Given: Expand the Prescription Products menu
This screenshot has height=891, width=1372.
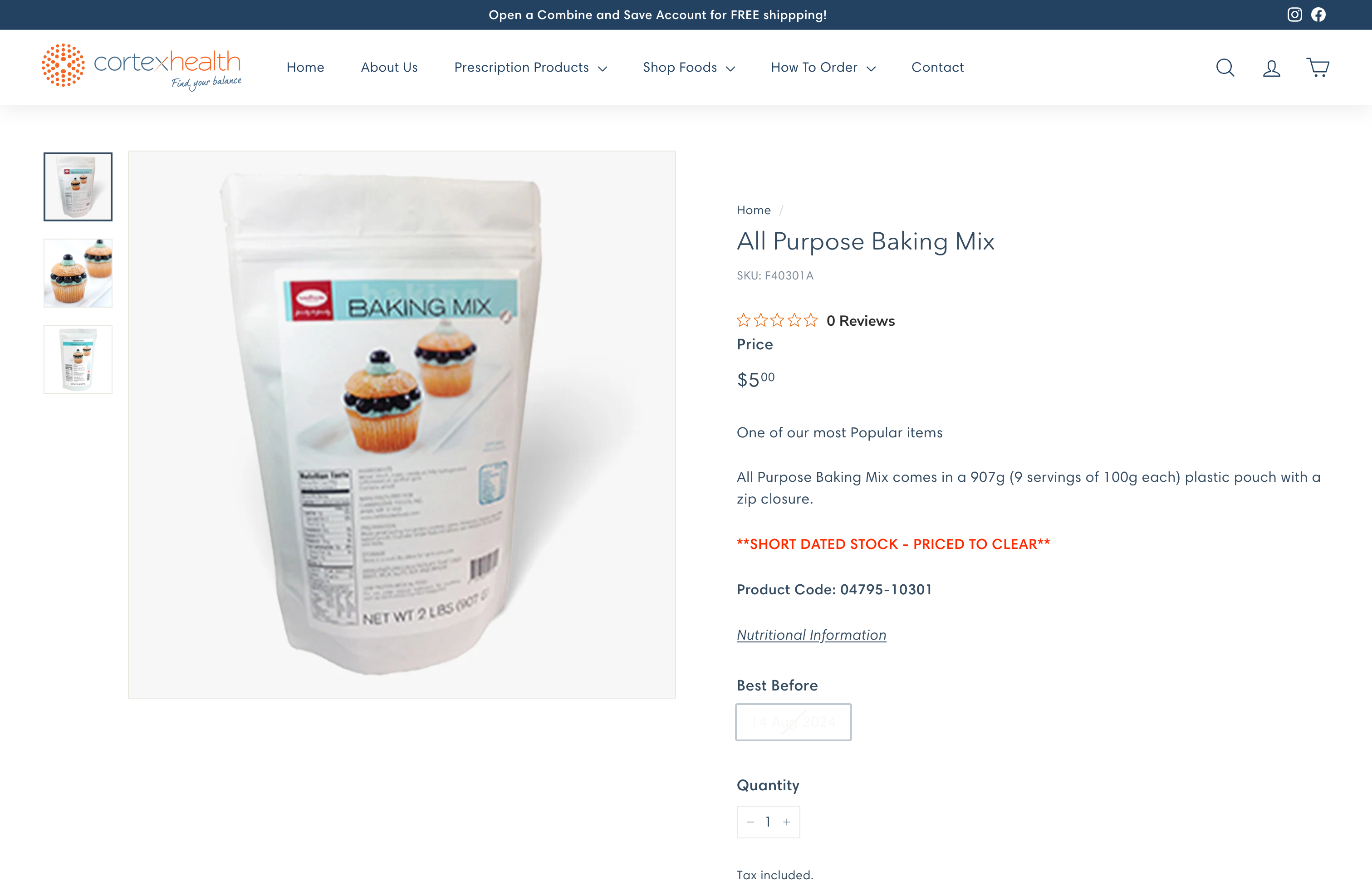Looking at the screenshot, I should click(530, 68).
